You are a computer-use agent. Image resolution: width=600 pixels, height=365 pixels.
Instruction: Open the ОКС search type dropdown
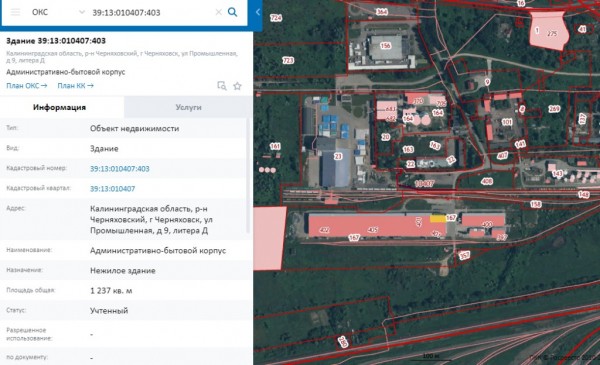58,12
